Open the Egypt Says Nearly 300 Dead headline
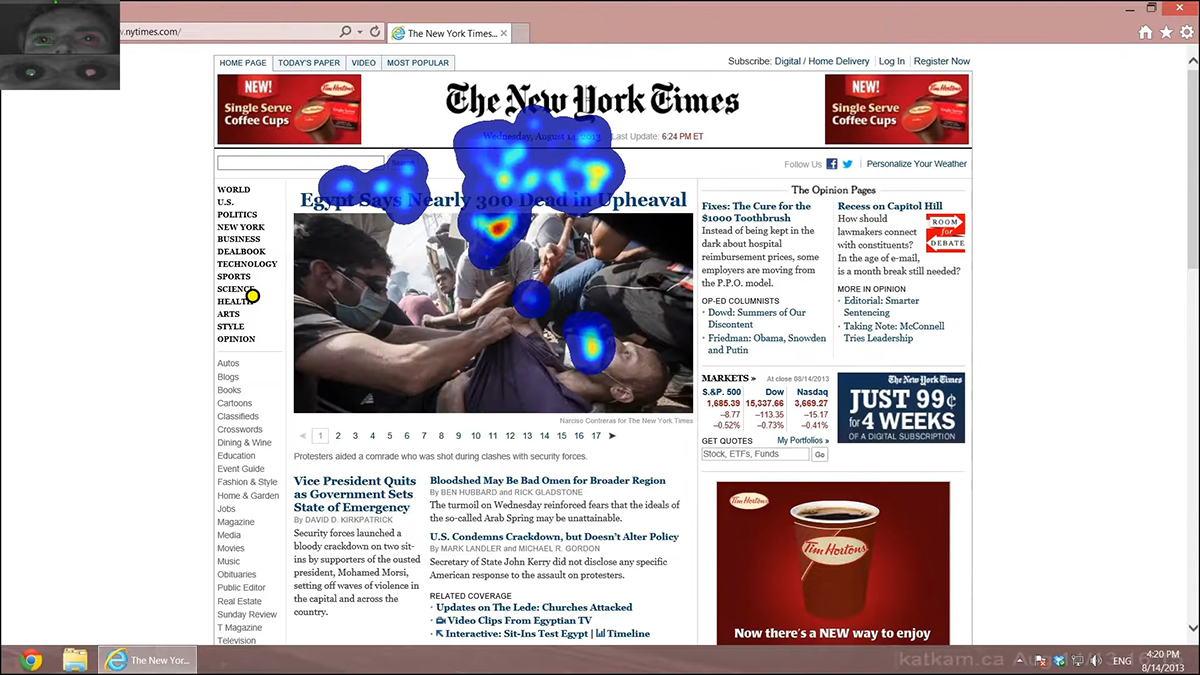This screenshot has width=1200, height=675. (x=494, y=200)
